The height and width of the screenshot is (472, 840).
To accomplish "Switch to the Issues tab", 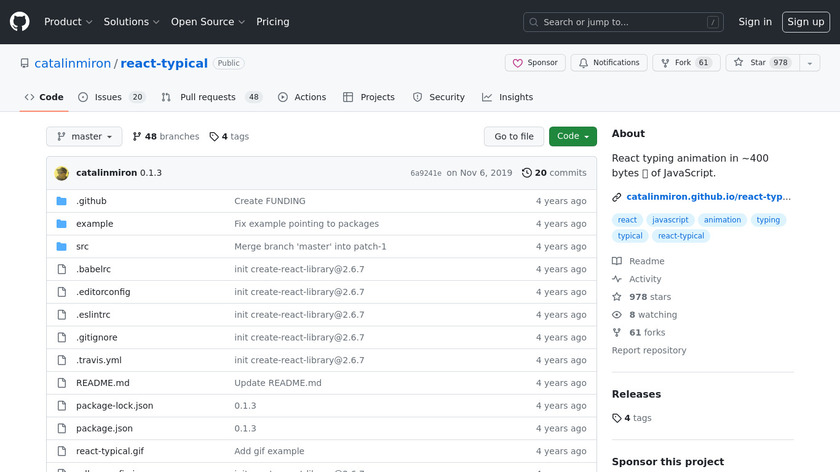I will point(112,97).
